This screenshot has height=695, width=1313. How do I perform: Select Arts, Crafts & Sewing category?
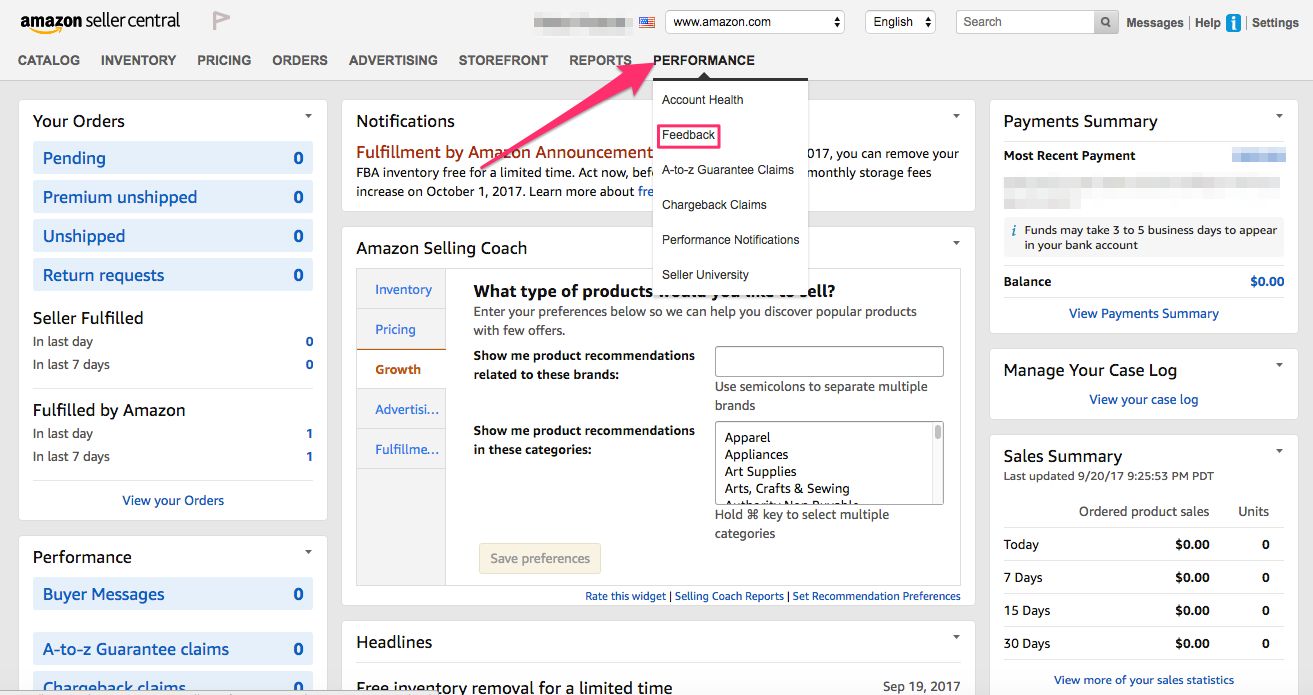(x=786, y=489)
